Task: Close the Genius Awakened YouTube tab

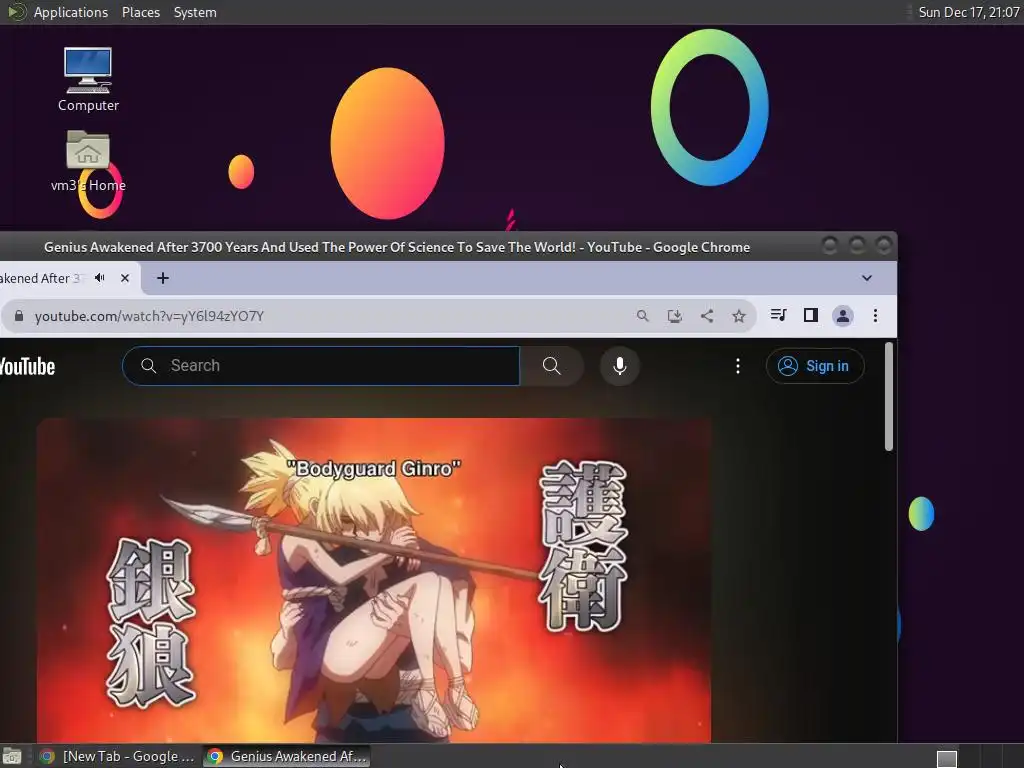Action: [x=125, y=278]
